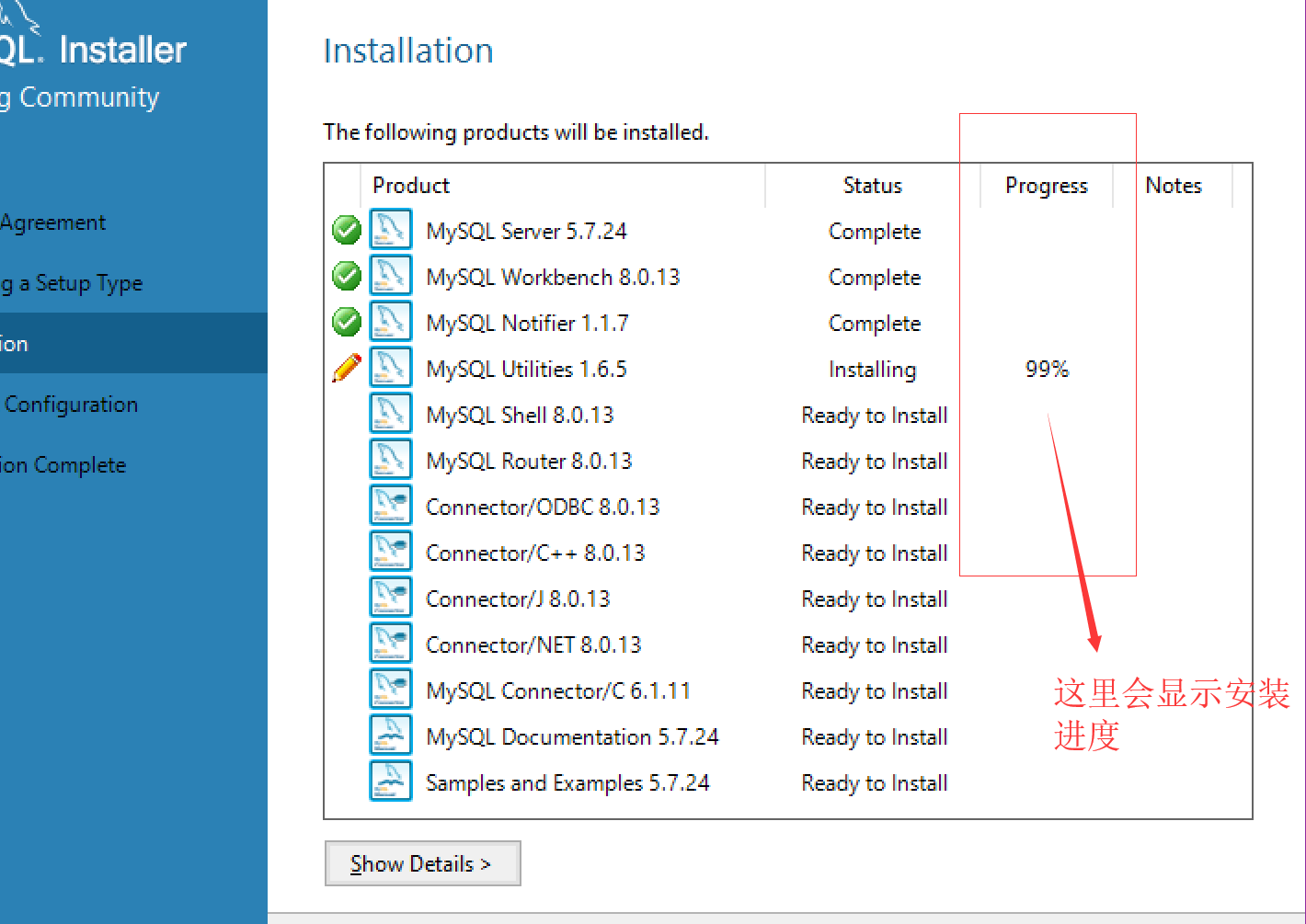Click Complete status of MySQL Workbench

(x=875, y=278)
